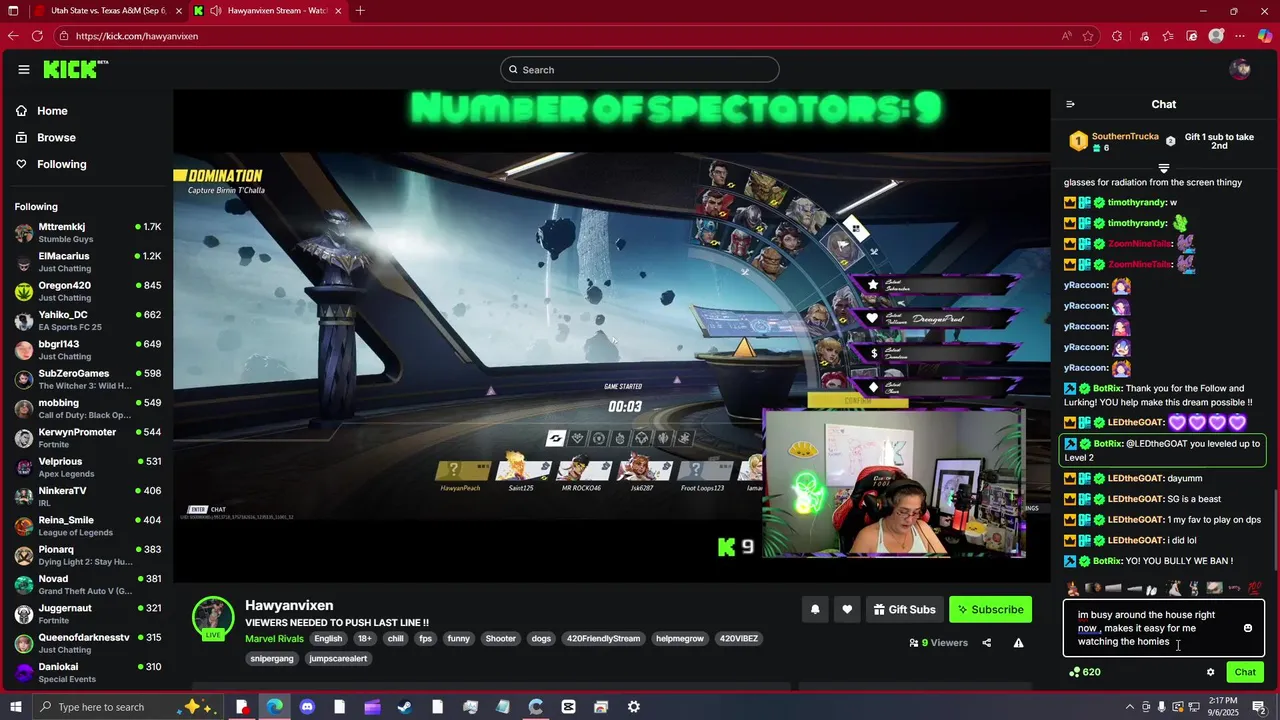The height and width of the screenshot is (720, 1280).
Task: Mute the Hawyanvixen tab via its speaker icon
Action: coord(215,11)
